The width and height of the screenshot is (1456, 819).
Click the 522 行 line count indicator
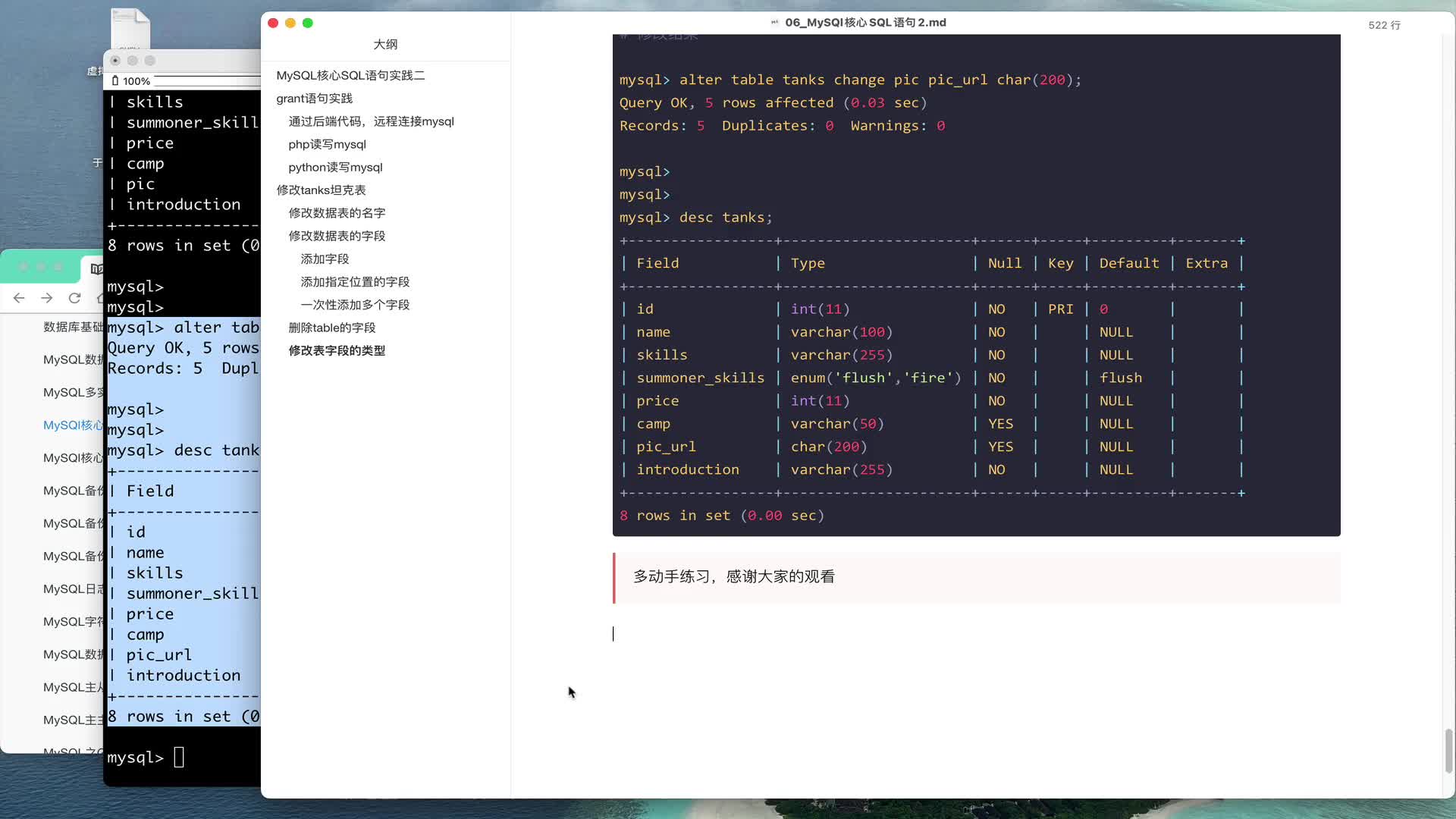(1384, 25)
